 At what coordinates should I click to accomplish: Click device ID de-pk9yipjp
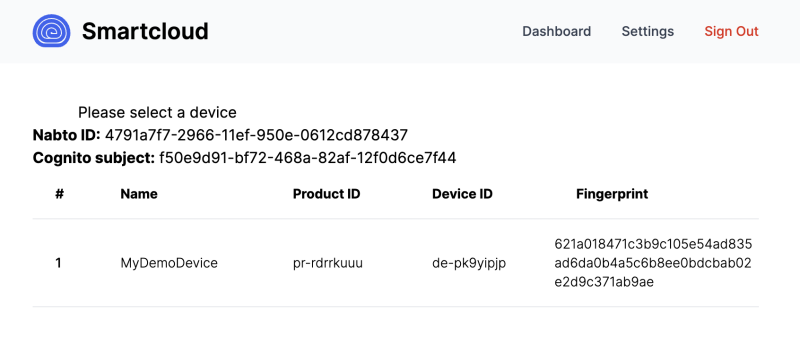point(469,263)
